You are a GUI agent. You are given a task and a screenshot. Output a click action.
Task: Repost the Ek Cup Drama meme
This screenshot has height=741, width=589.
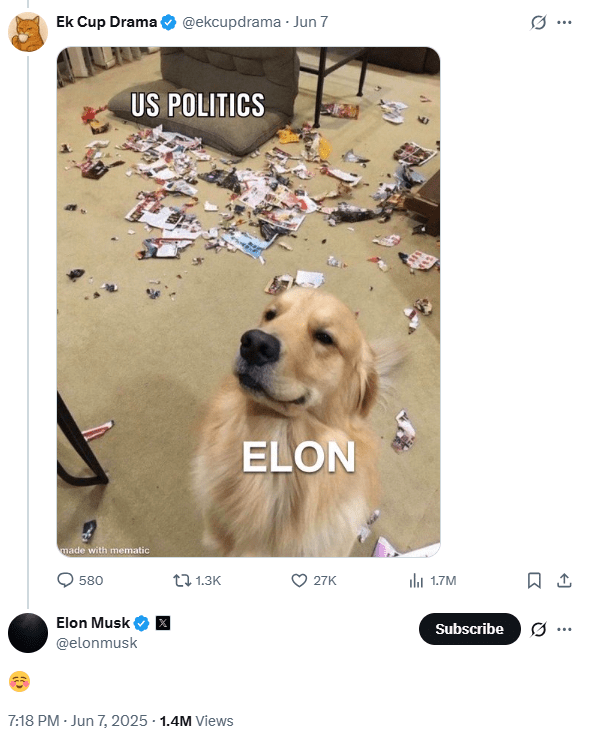point(197,580)
